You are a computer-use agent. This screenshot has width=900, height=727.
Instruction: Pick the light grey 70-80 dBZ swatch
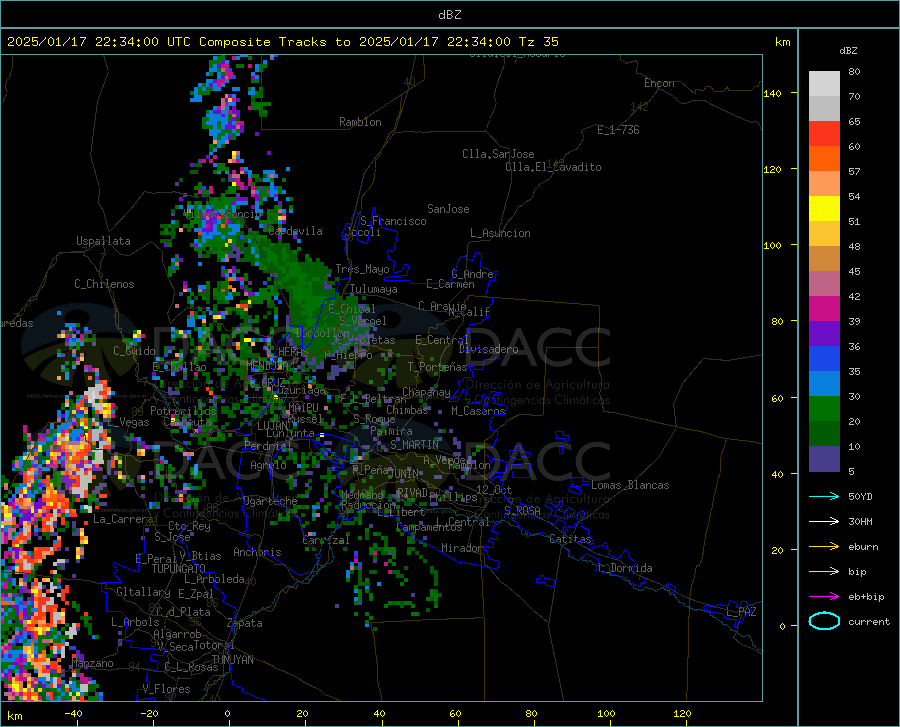[x=824, y=84]
